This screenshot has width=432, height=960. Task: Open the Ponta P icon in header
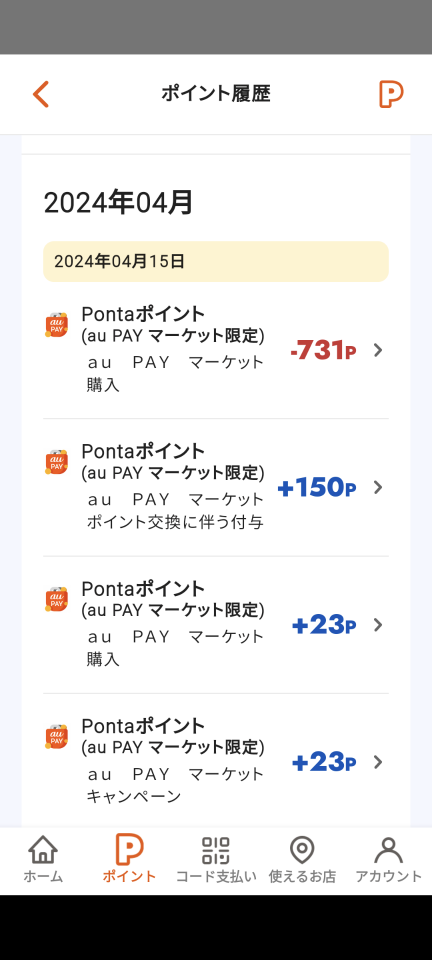click(391, 94)
